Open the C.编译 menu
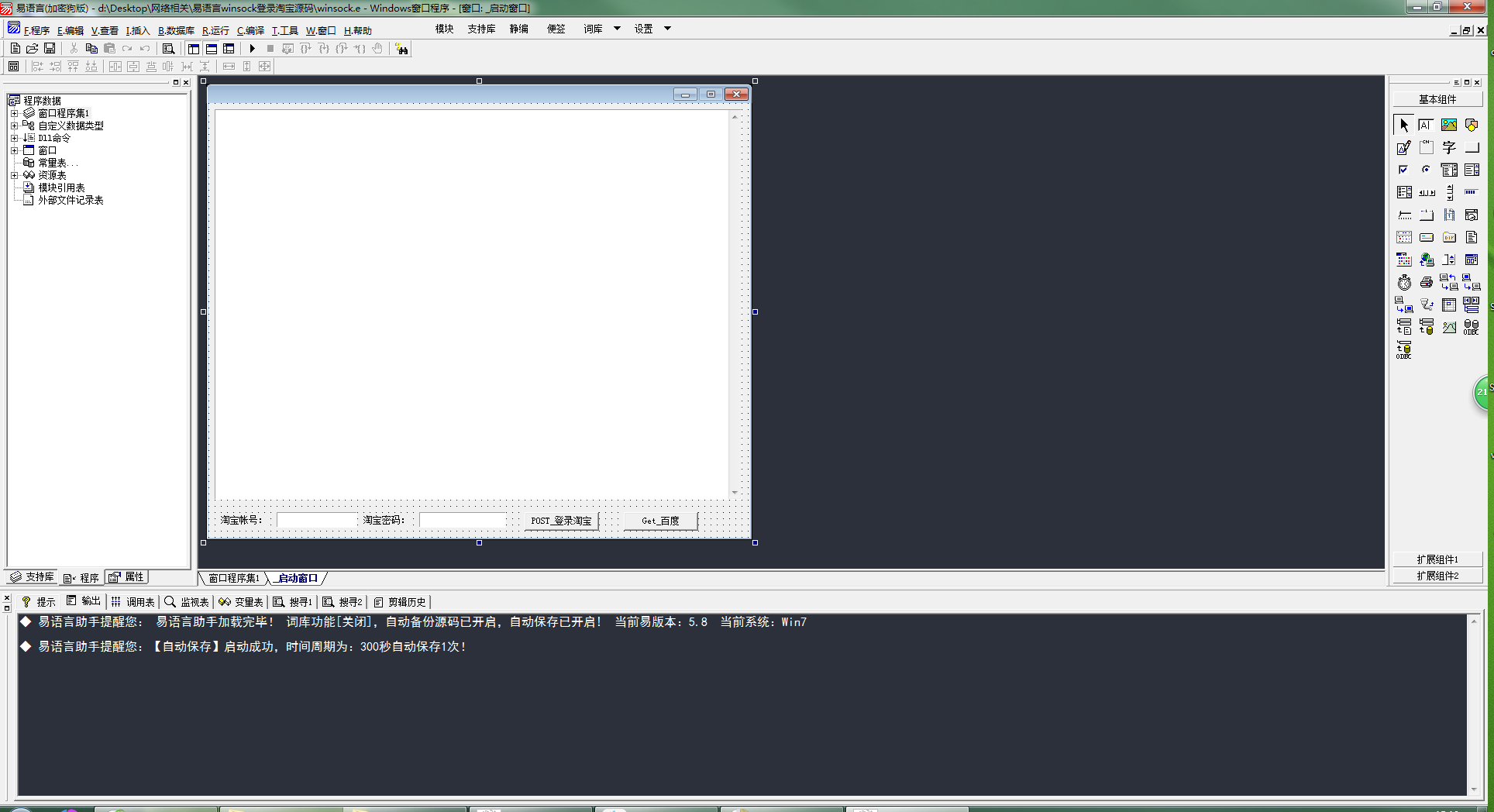 tap(250, 31)
